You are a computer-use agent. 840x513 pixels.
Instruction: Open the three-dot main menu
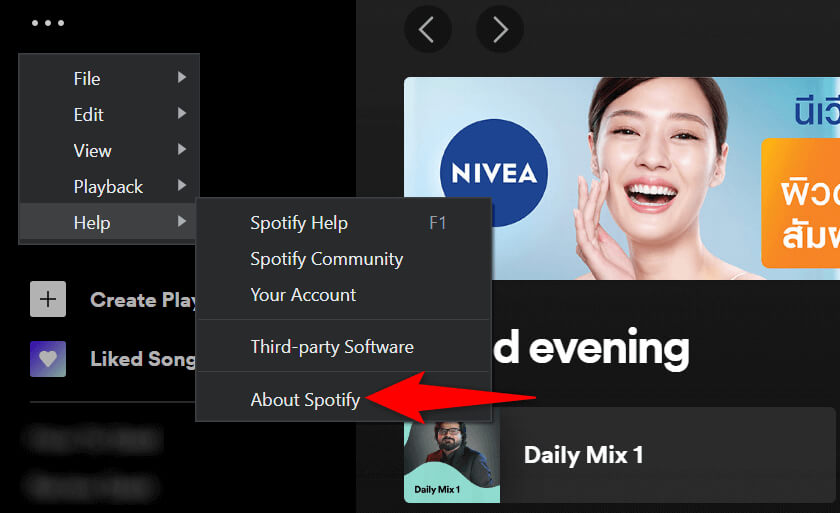pyautogui.click(x=48, y=23)
